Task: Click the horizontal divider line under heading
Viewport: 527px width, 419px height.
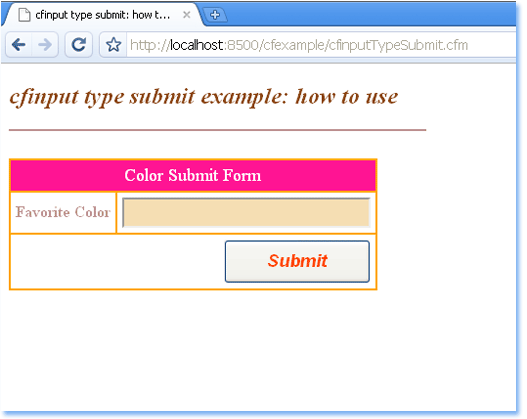Action: 217,130
